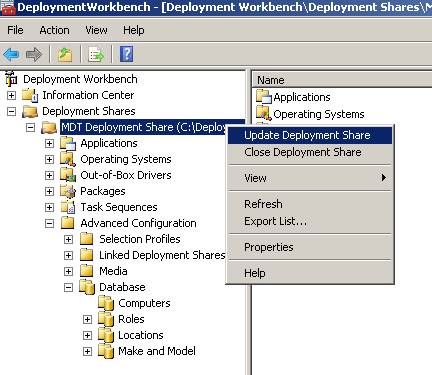
Task: Collapse the Database tree node
Action: [68, 287]
